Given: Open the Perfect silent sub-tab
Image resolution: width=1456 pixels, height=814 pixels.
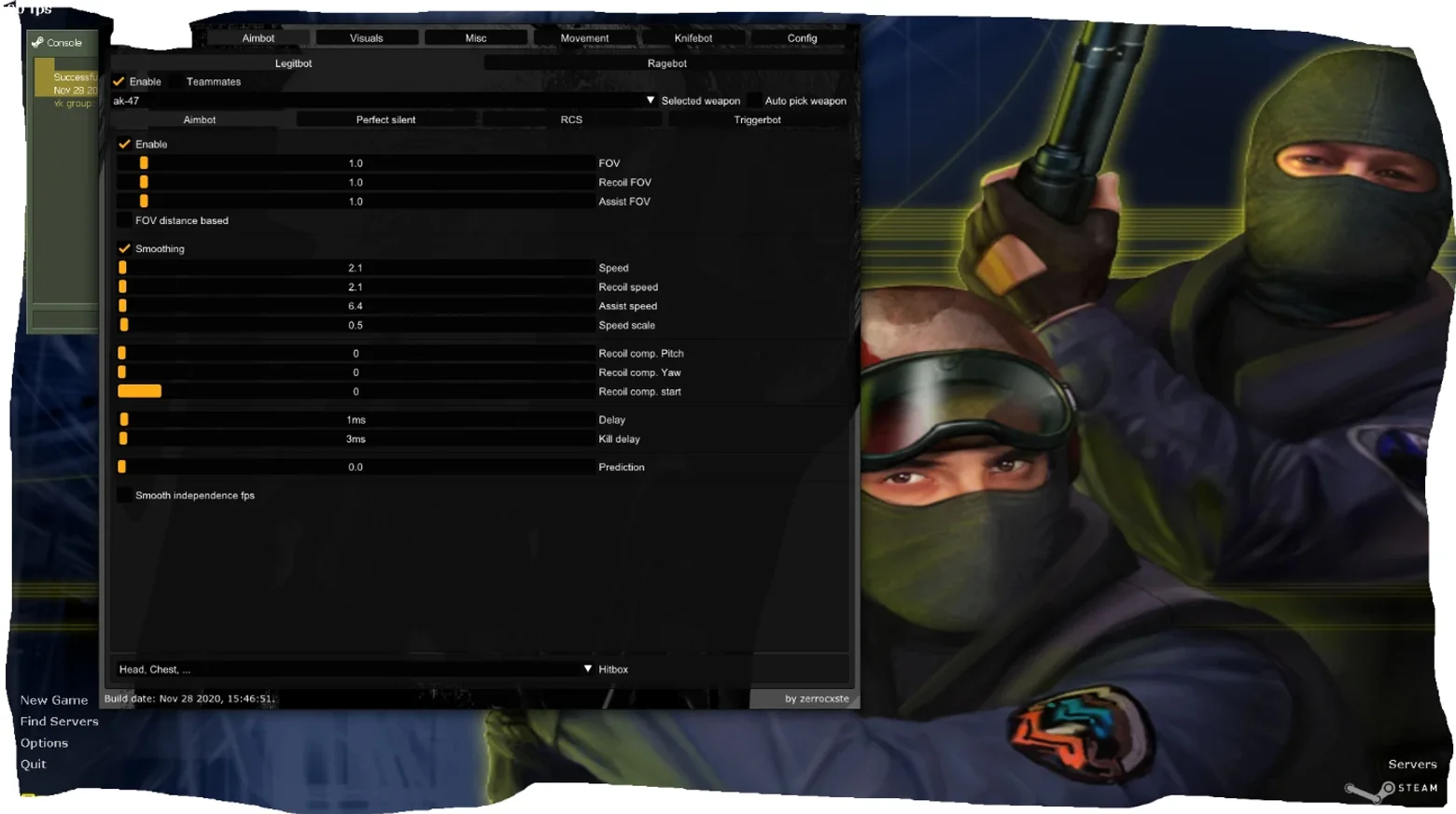Looking at the screenshot, I should tap(385, 119).
